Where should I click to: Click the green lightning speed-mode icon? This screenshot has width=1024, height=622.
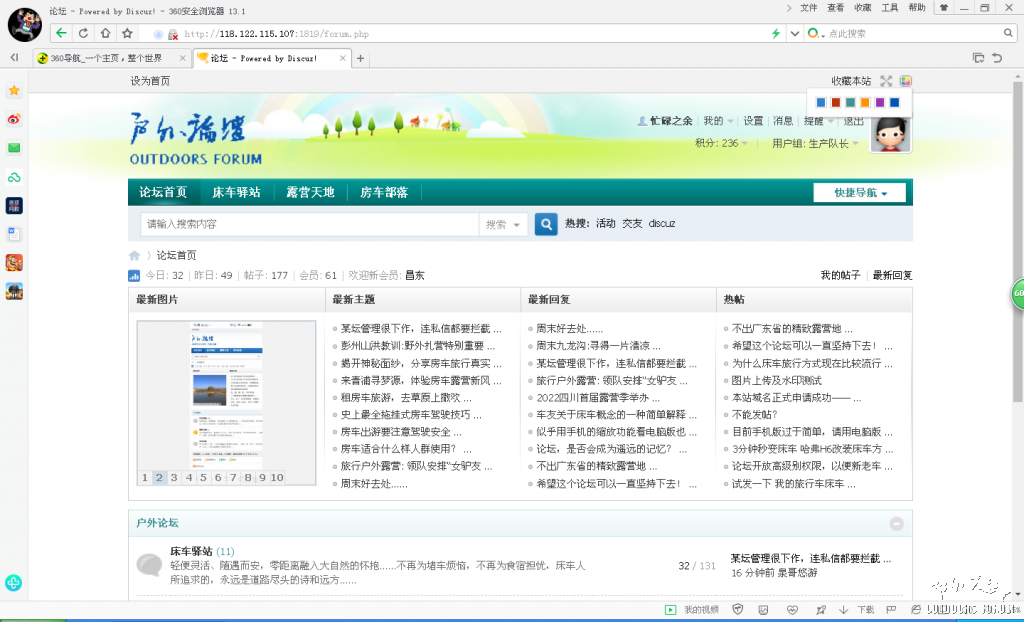coord(776,33)
